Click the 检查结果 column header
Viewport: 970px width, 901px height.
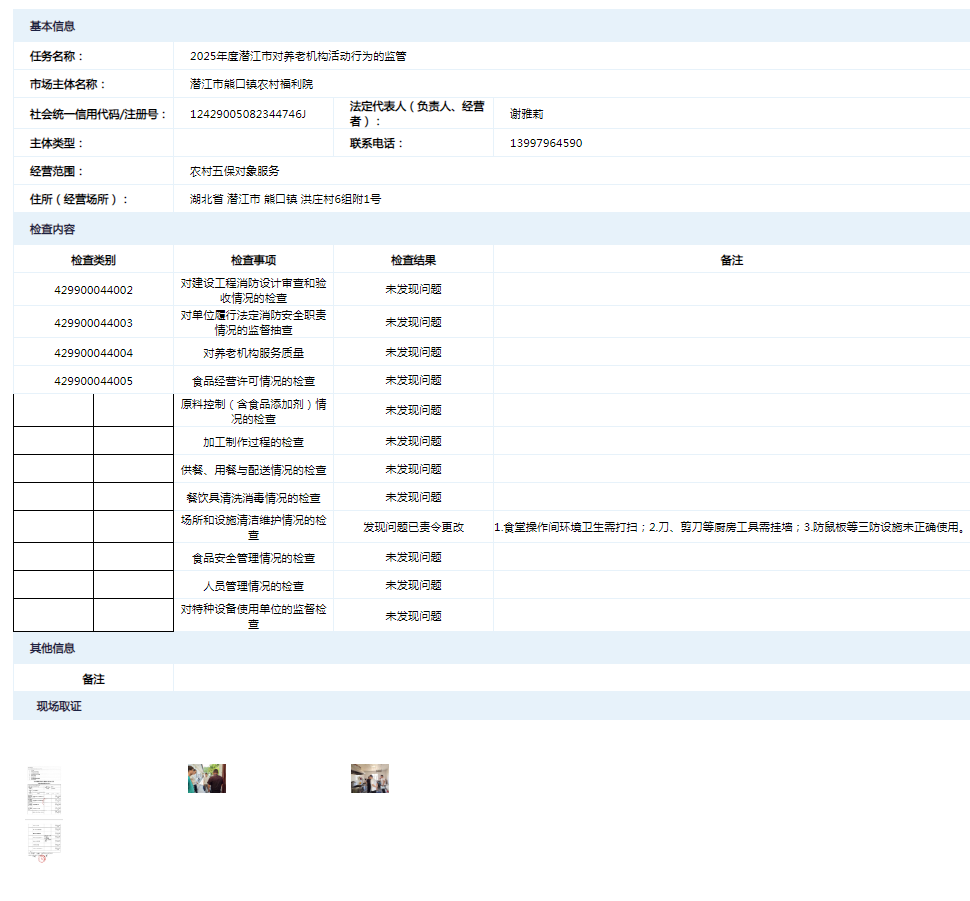click(x=413, y=260)
